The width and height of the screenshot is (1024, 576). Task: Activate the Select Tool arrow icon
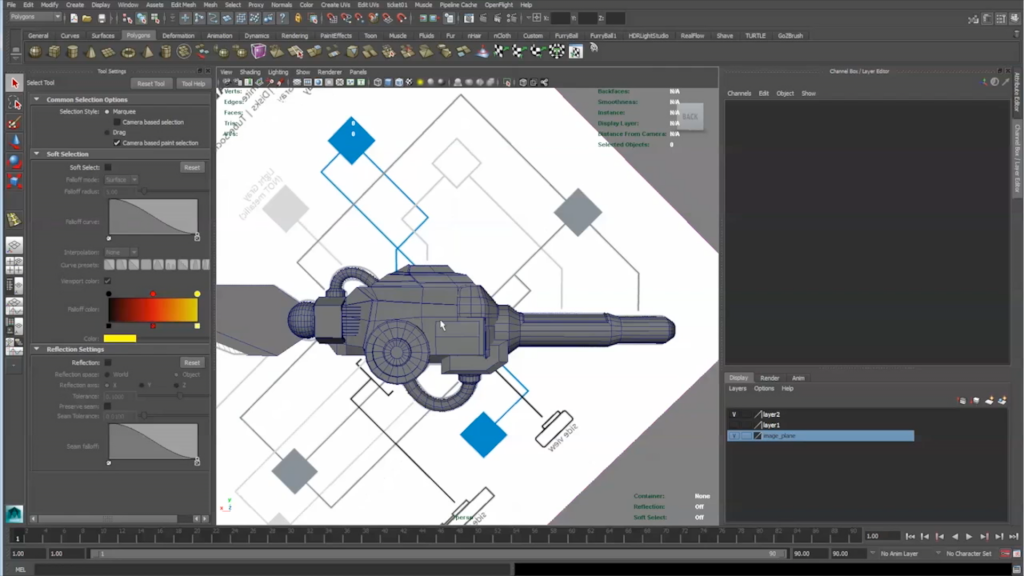[x=14, y=83]
